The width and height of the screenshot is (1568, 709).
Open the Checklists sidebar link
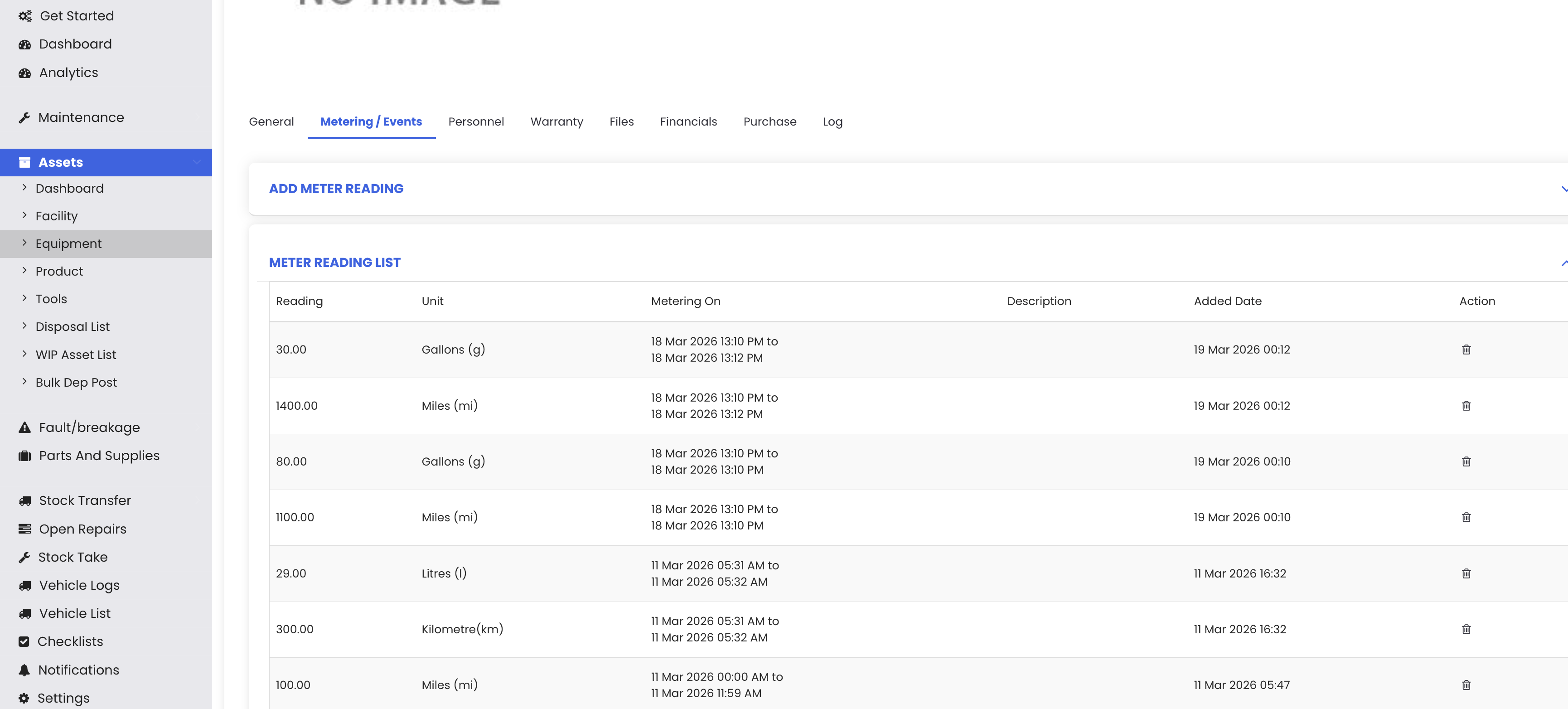[x=70, y=641]
